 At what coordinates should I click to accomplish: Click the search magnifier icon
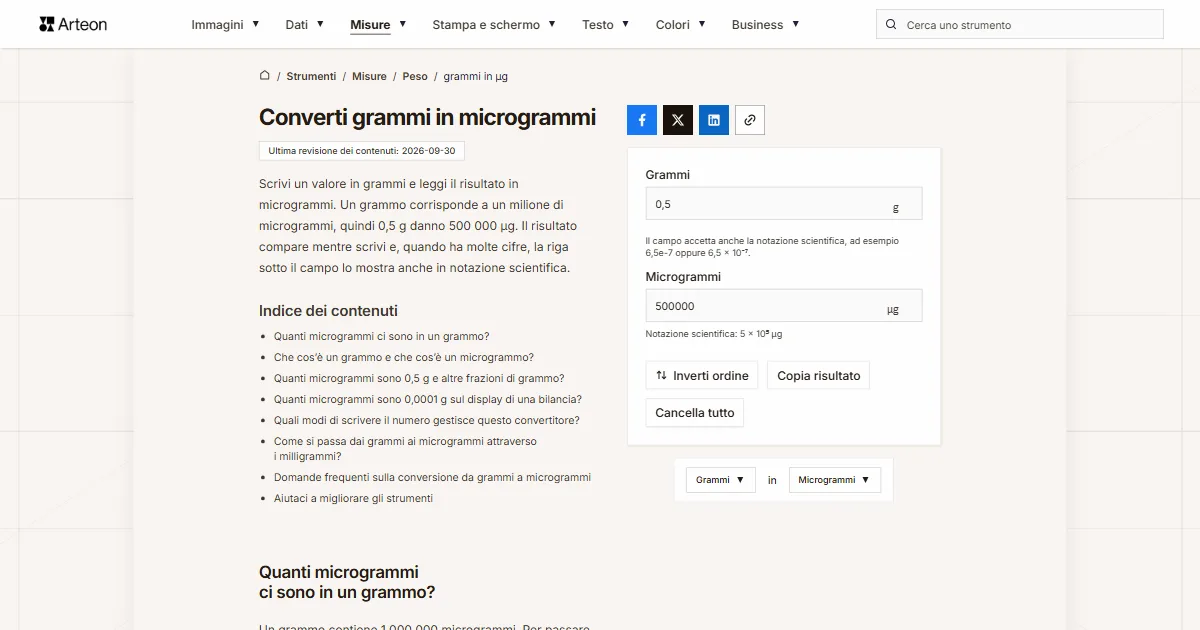pyautogui.click(x=891, y=25)
